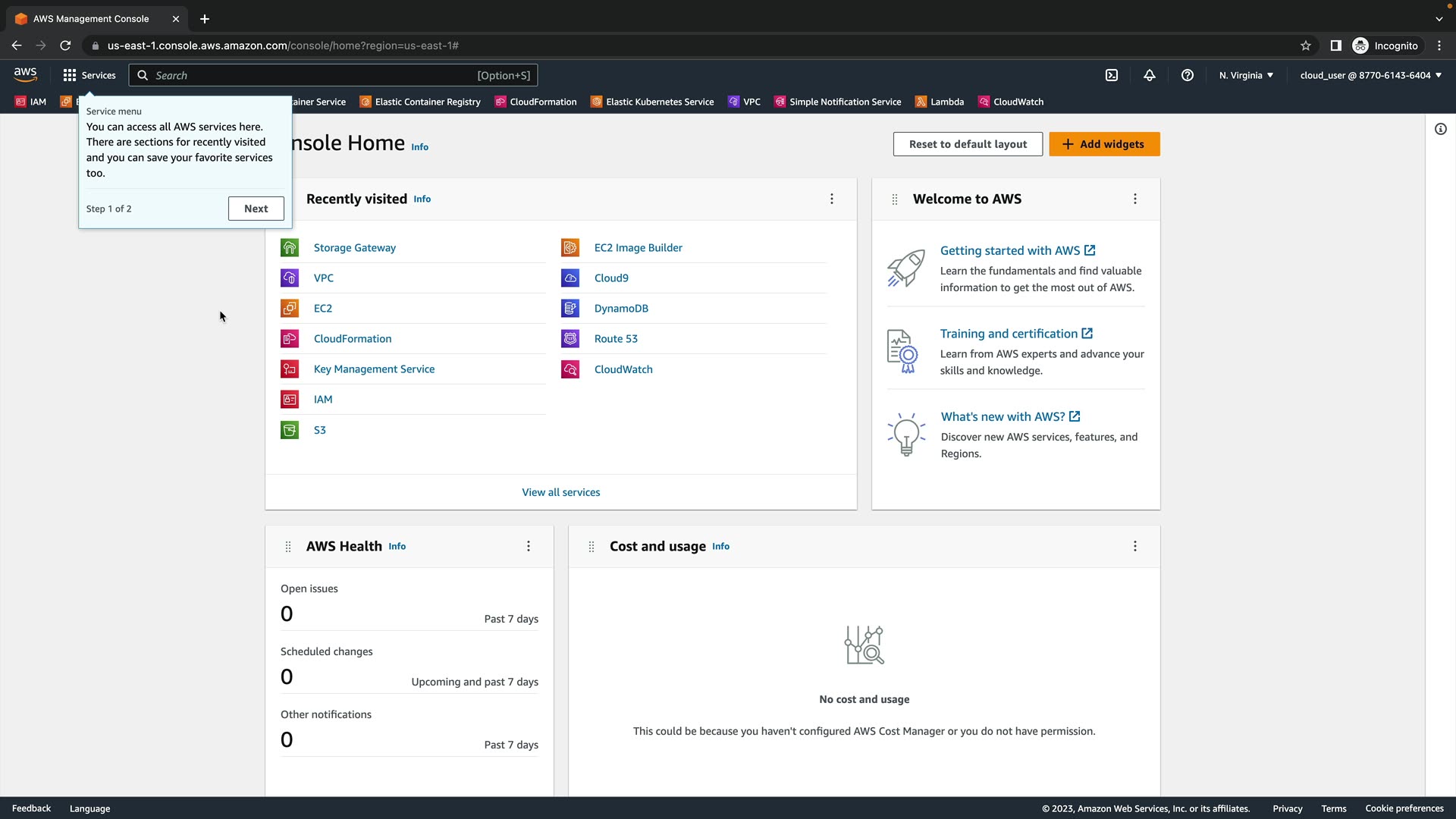The height and width of the screenshot is (819, 1456).
Task: Click the DynamoDB service icon
Action: click(570, 309)
